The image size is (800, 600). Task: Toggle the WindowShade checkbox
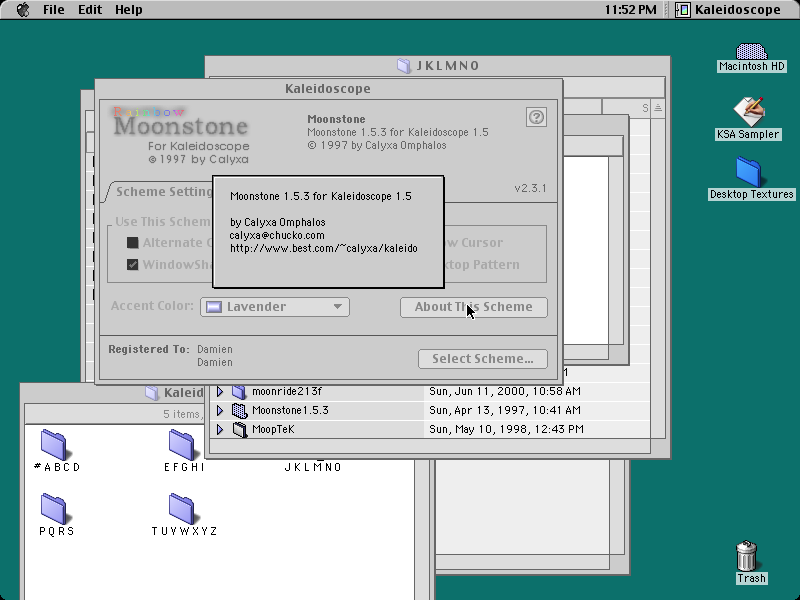[x=133, y=265]
